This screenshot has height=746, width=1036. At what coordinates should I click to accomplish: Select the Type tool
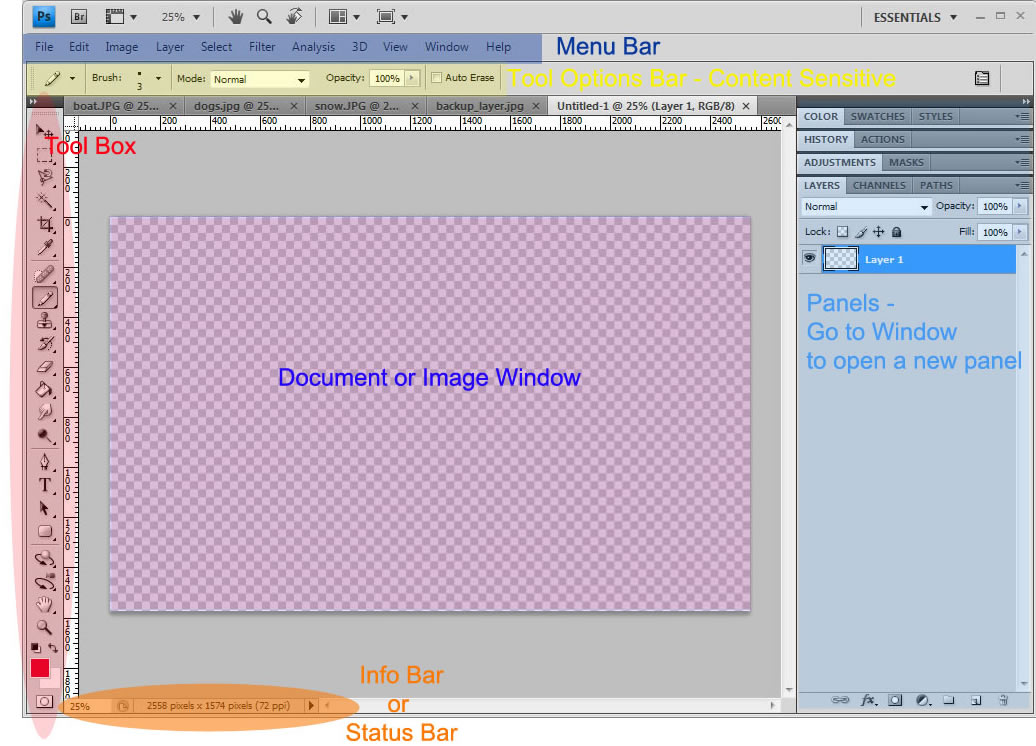(x=44, y=485)
